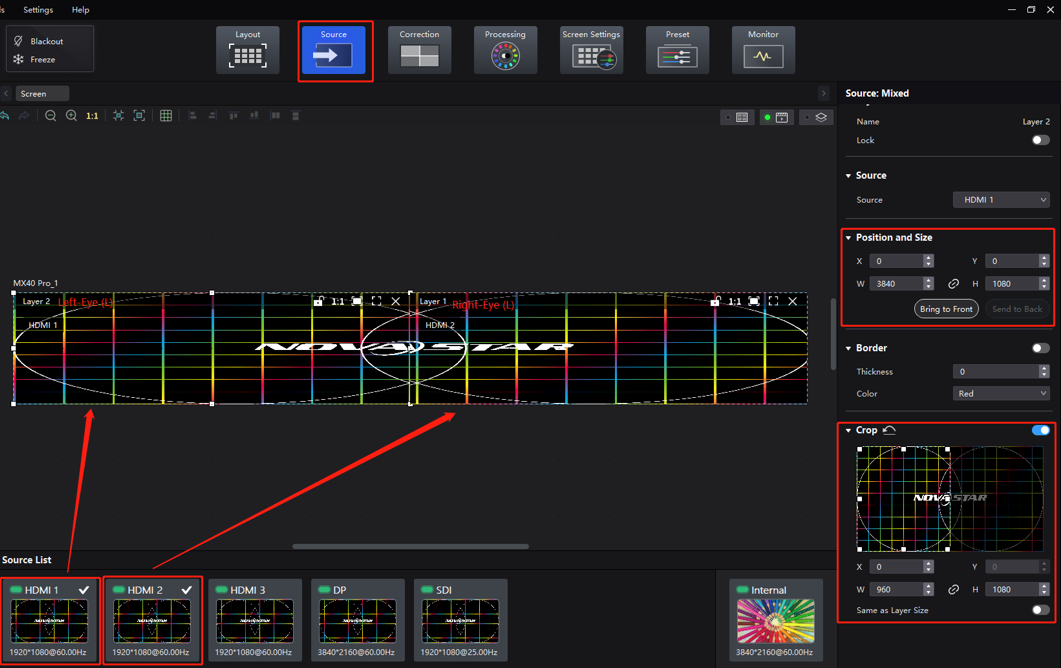This screenshot has height=668, width=1061.
Task: Click the position X input field
Action: coord(896,261)
